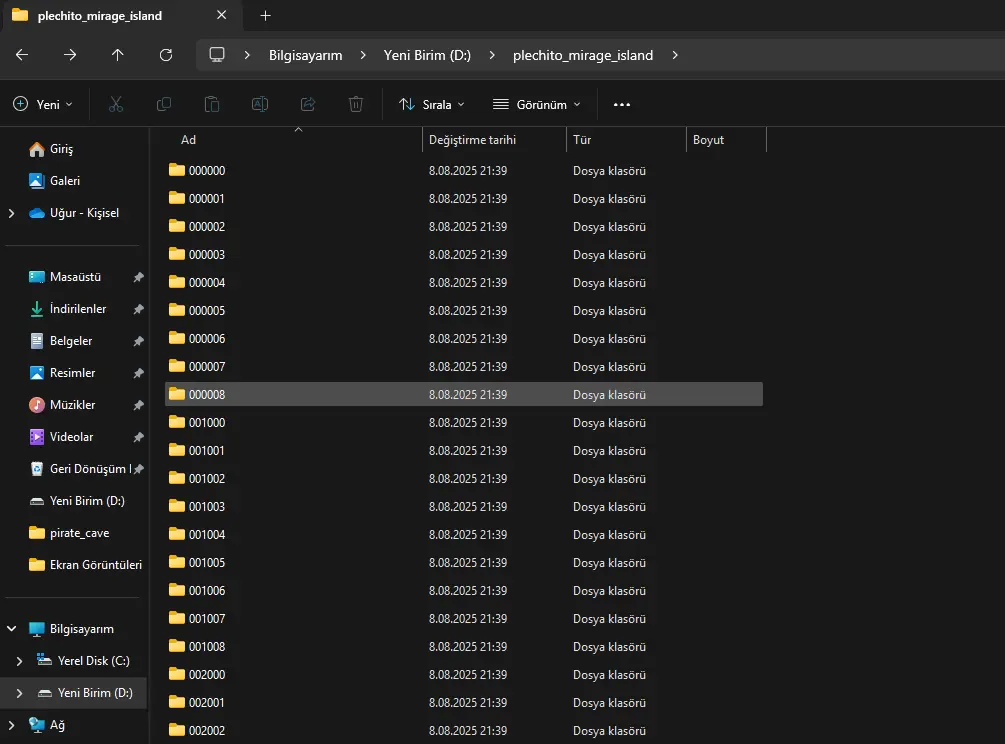Viewport: 1005px width, 744px height.
Task: Cut the selected item with scissors icon
Action: coord(116,104)
